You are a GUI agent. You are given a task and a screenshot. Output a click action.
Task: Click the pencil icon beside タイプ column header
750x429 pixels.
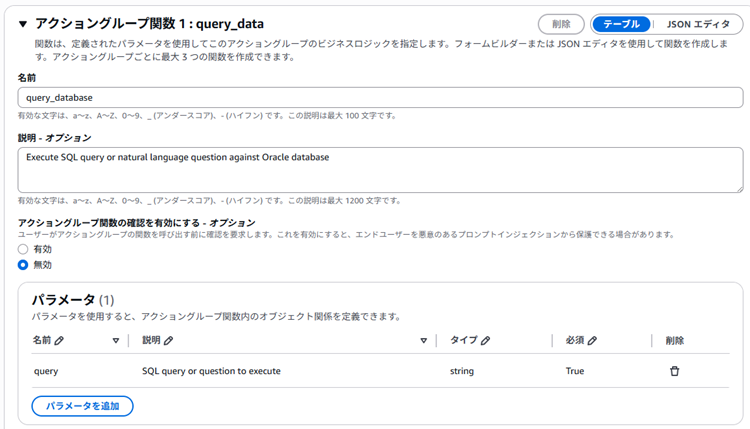point(485,341)
